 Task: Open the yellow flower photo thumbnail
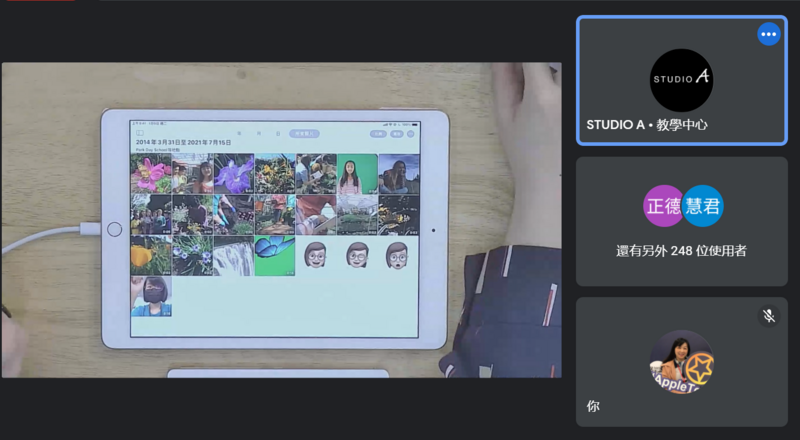[151, 255]
